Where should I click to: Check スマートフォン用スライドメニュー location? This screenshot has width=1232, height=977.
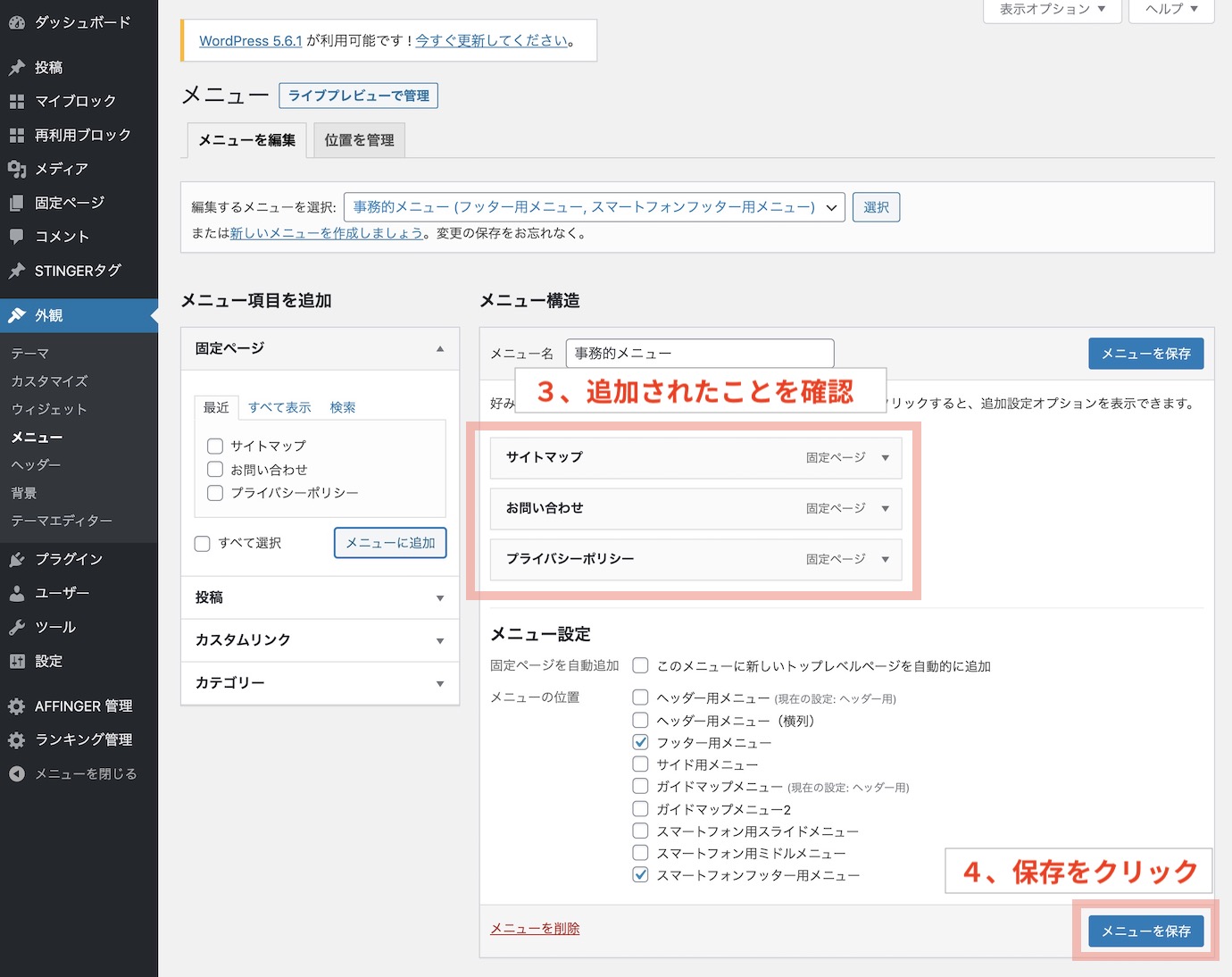click(x=640, y=831)
